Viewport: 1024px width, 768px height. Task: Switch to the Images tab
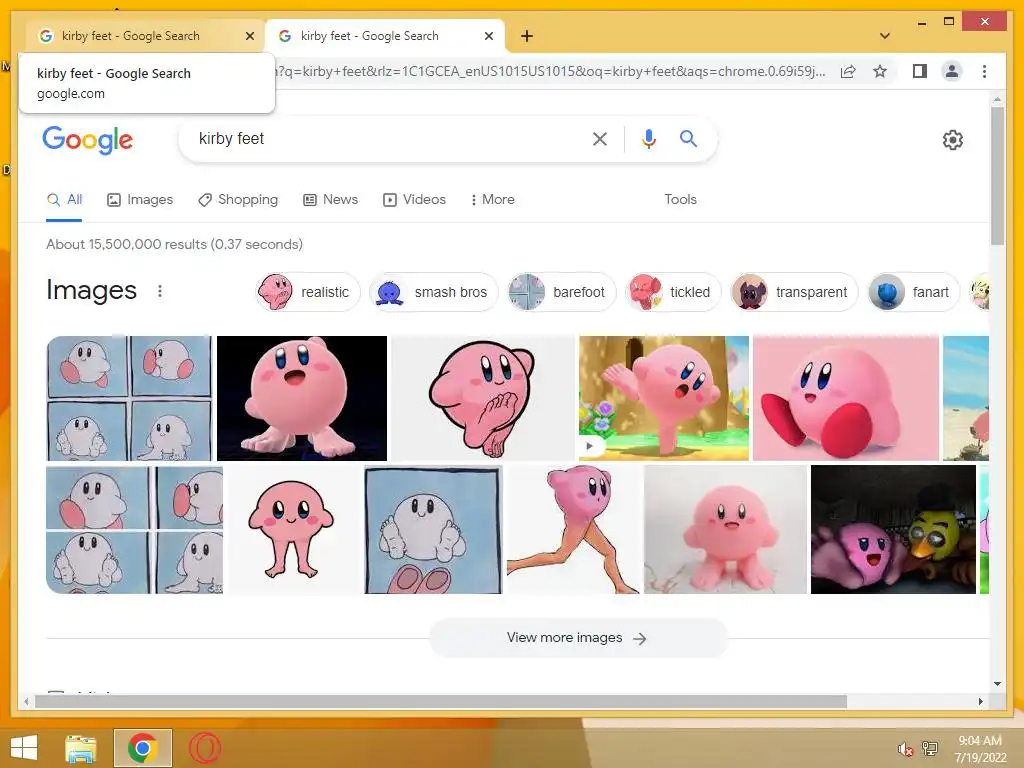pyautogui.click(x=140, y=200)
